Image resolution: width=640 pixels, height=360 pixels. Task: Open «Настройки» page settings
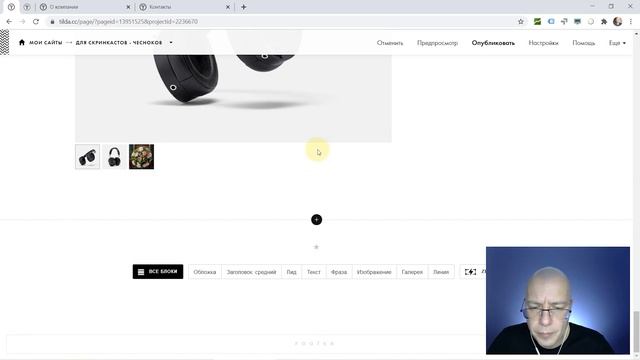point(543,43)
